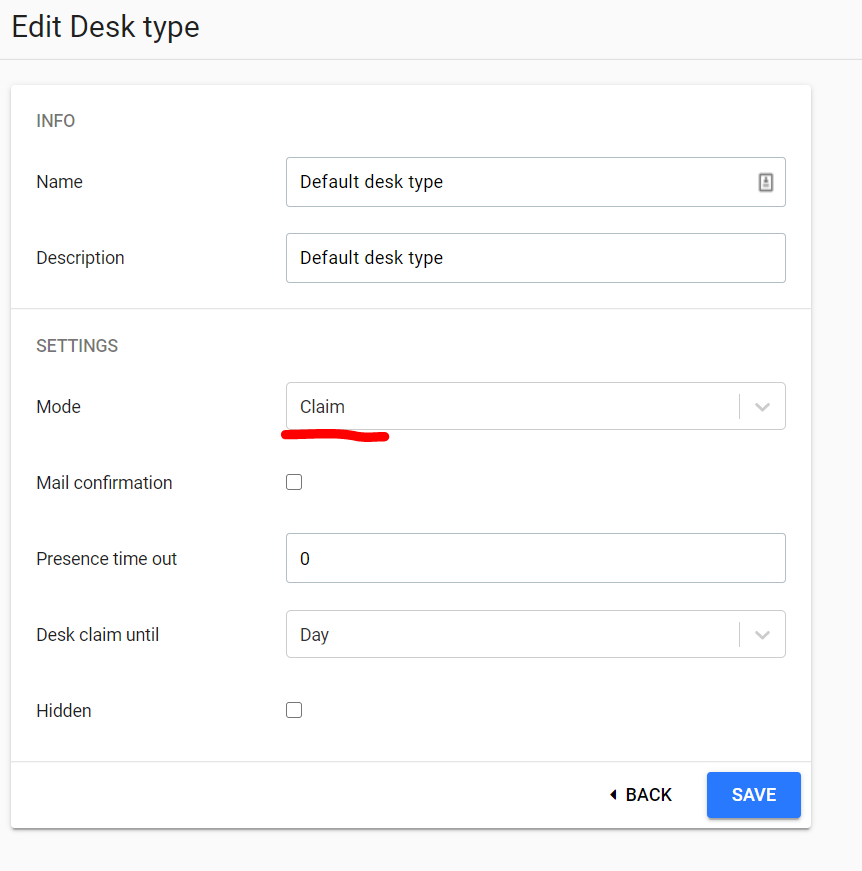This screenshot has height=871, width=862.
Task: Click the INFO section heading
Action: (x=56, y=121)
